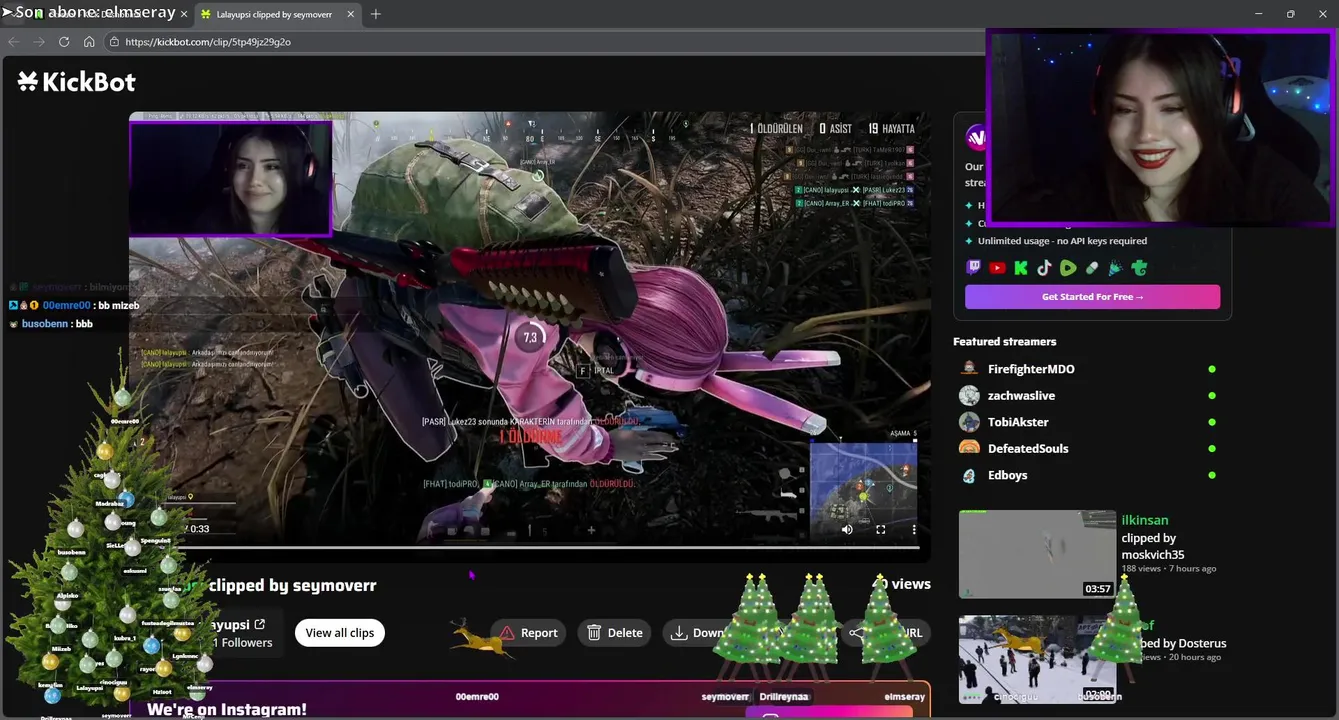Click the KickBot logo
The image size is (1339, 720).
click(x=76, y=82)
